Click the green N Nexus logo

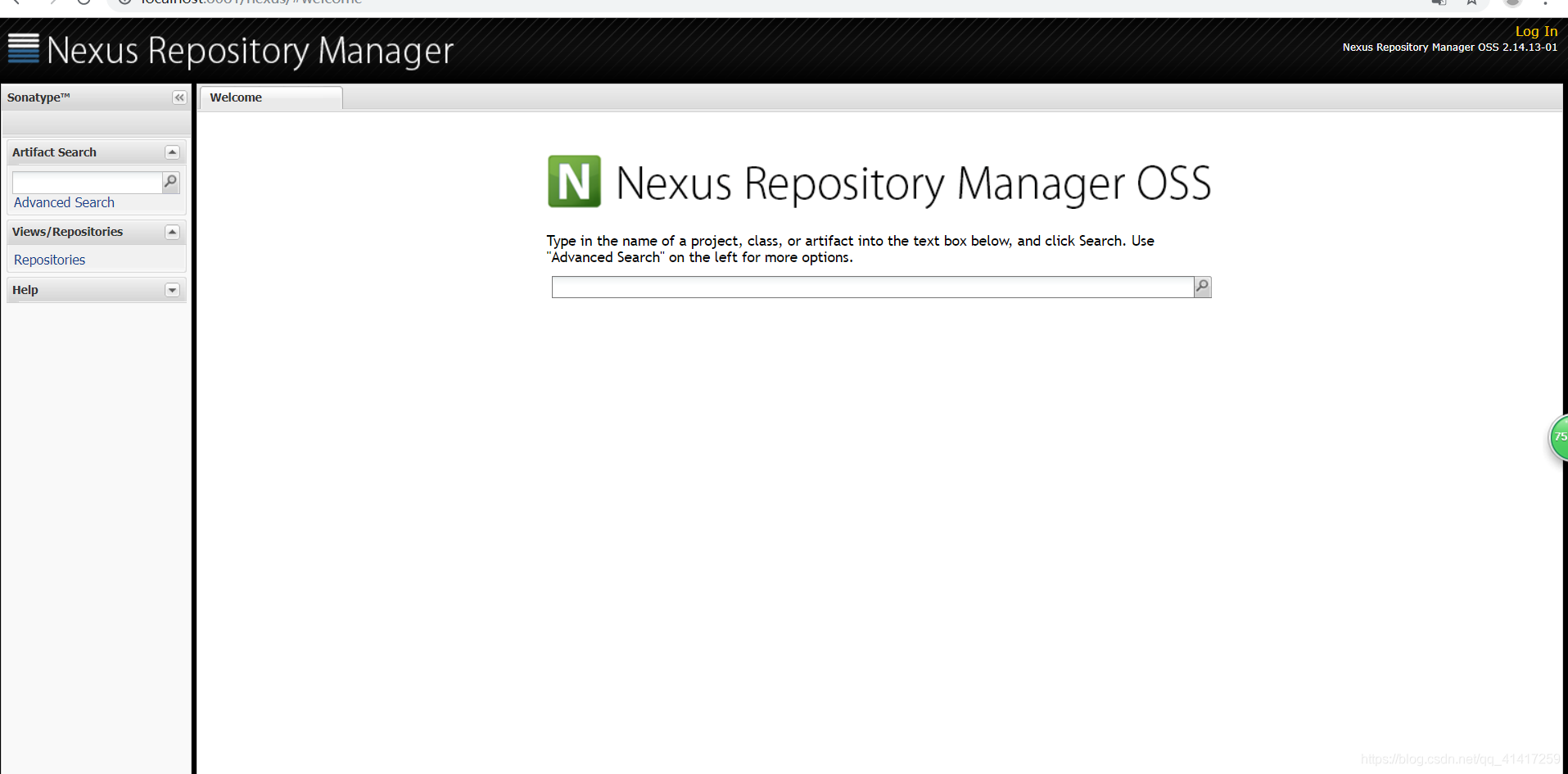point(574,181)
